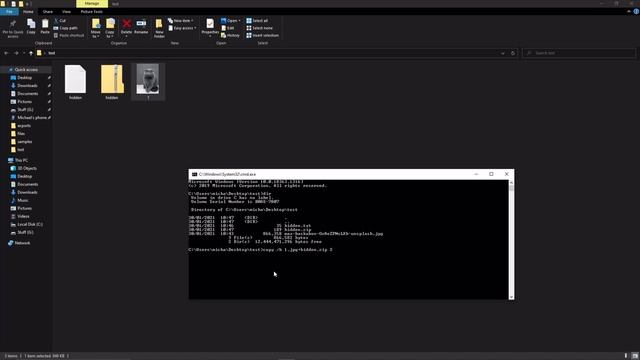Viewport: 640px width, 360px height.
Task: Switch to large icons view in status bar
Action: 635,356
